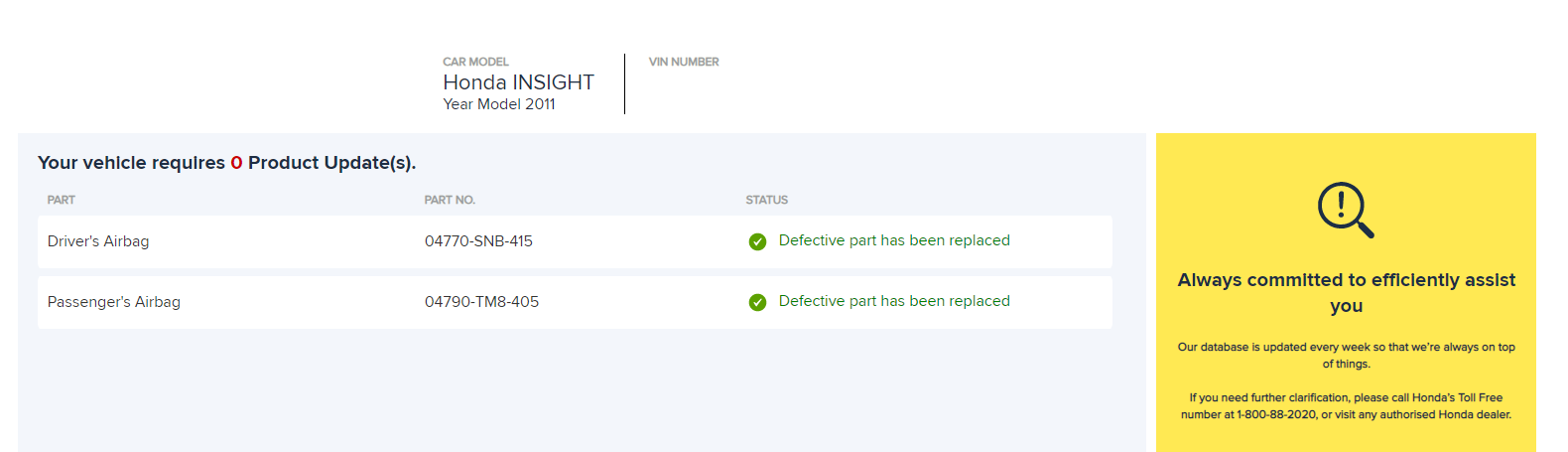Click the magnifying glass alert icon

(x=1346, y=210)
